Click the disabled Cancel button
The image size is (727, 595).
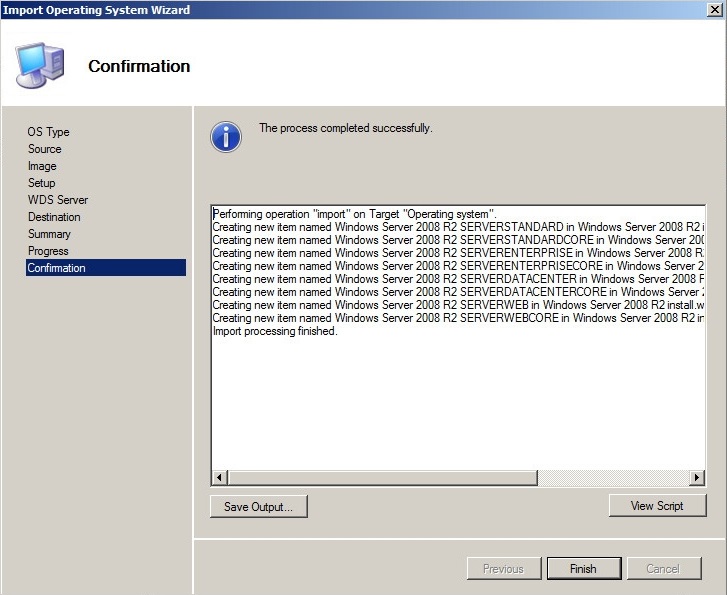(x=663, y=569)
